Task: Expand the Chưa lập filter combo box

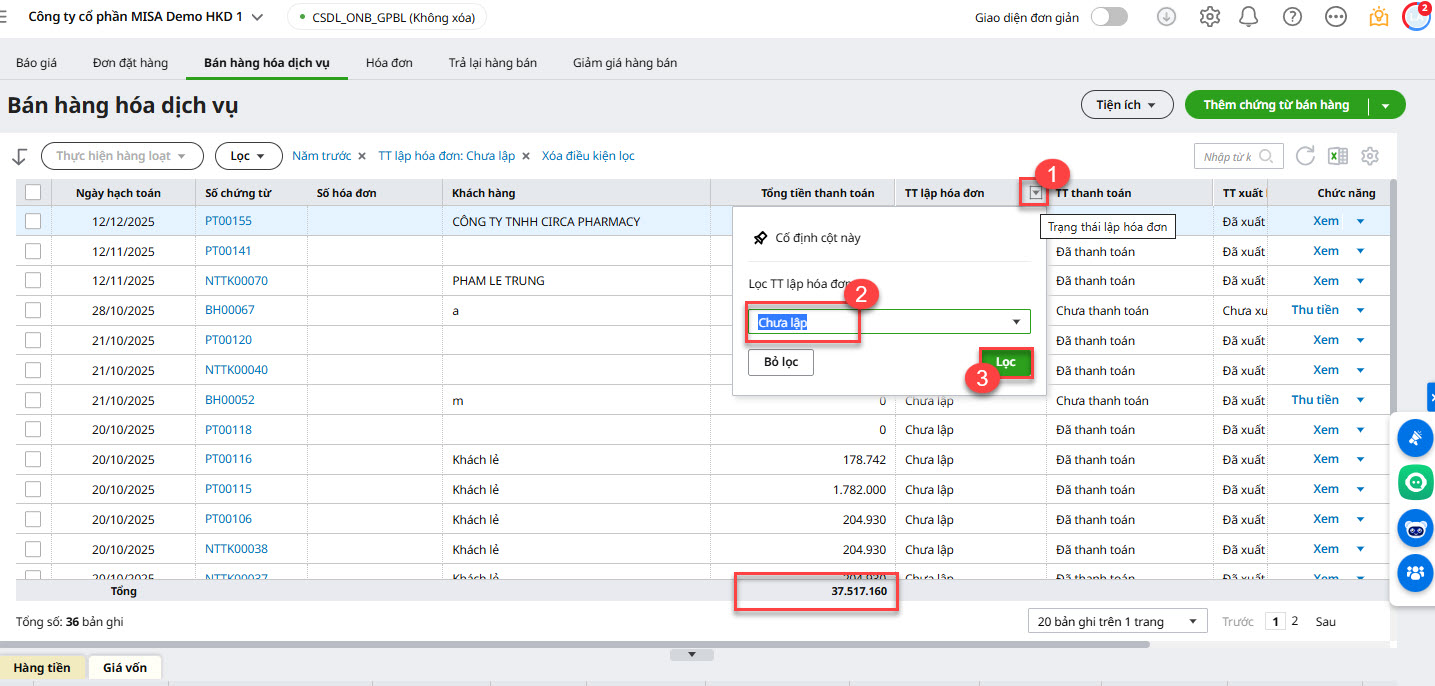Action: pyautogui.click(x=1016, y=322)
